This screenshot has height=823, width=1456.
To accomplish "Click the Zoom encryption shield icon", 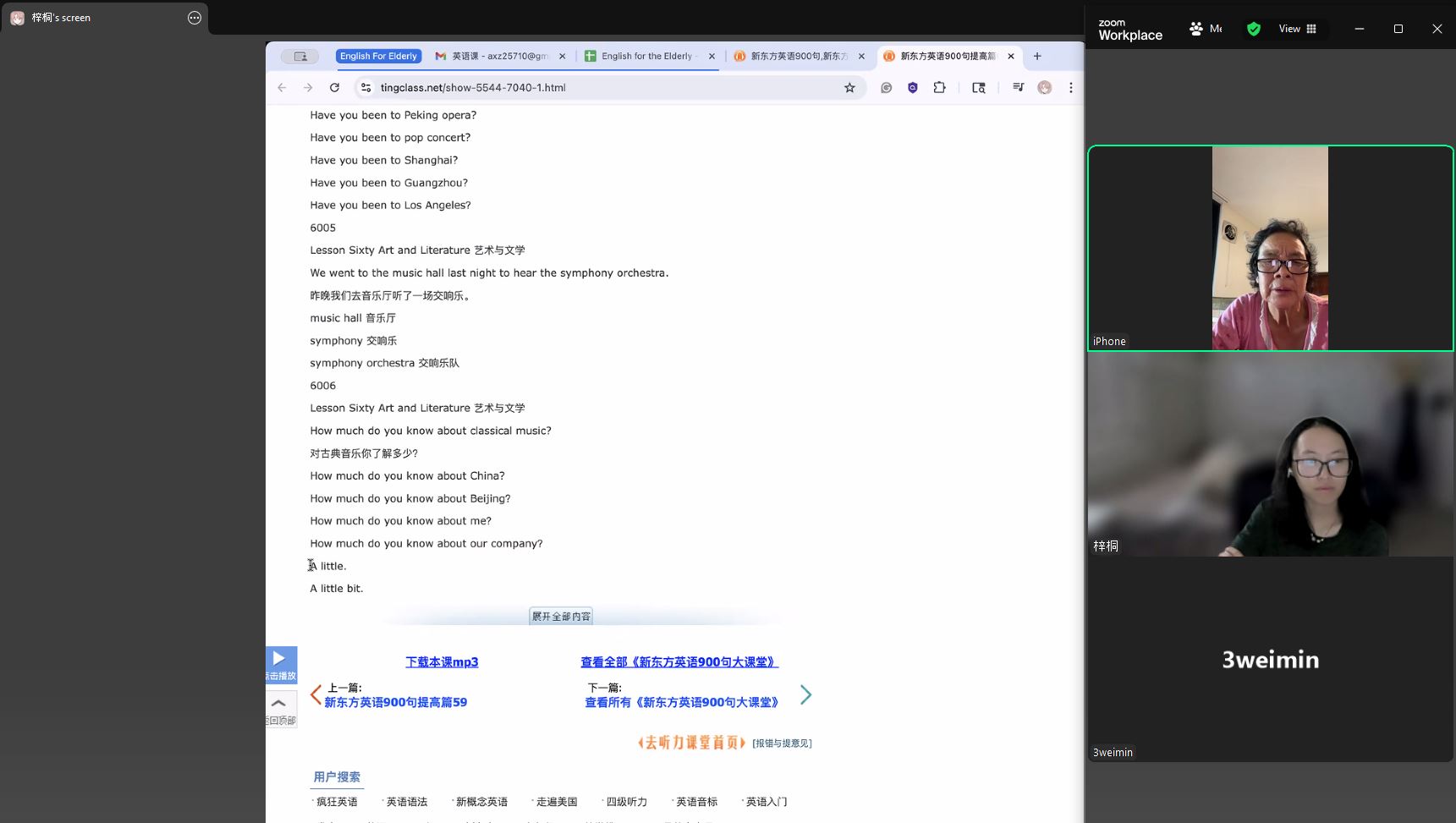I will coord(1253,29).
